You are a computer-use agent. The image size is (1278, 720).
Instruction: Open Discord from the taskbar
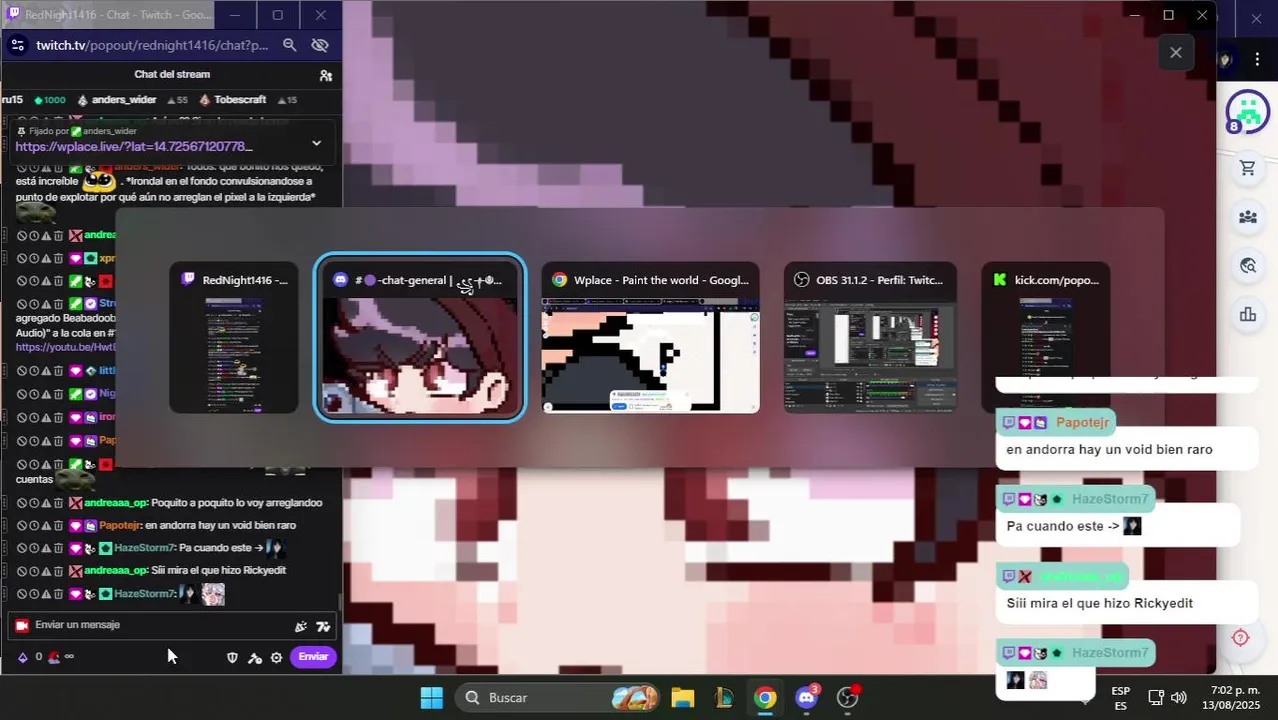click(807, 698)
